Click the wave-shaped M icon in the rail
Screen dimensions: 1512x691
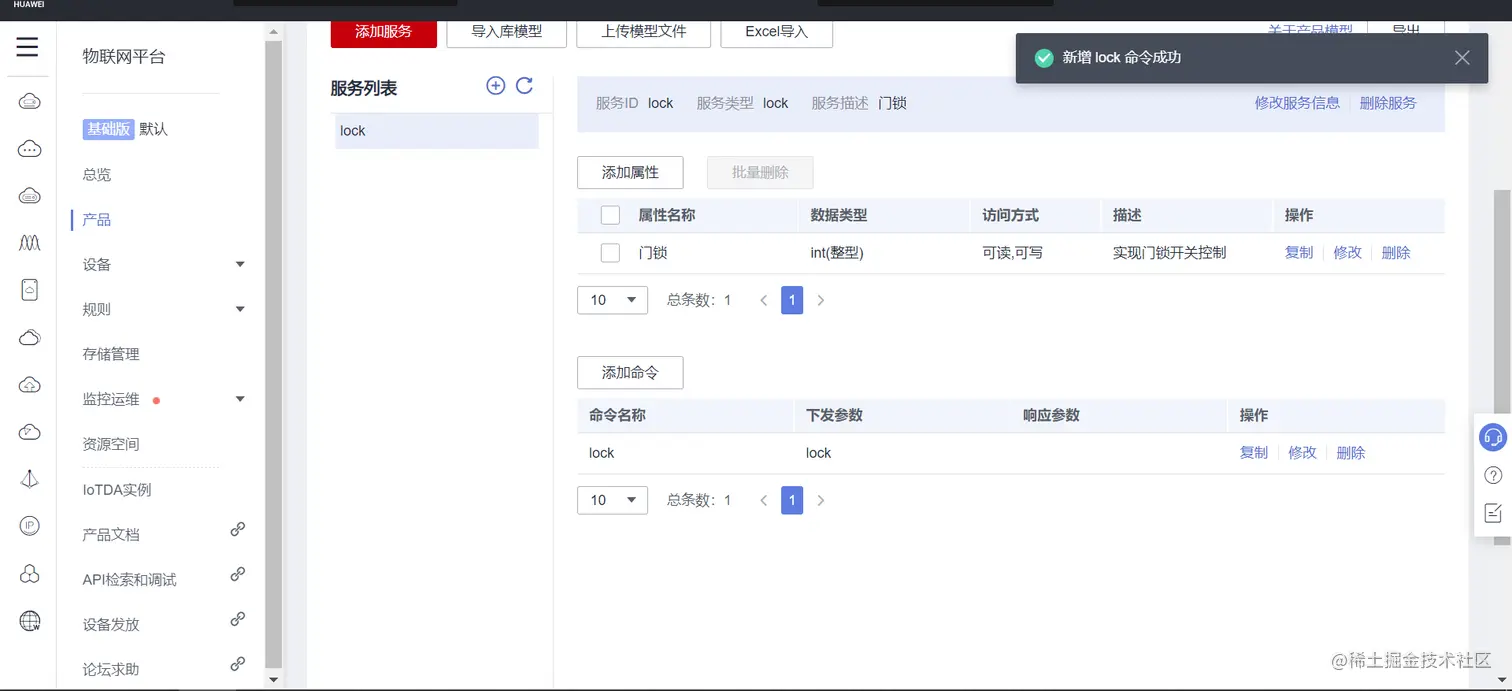point(29,243)
